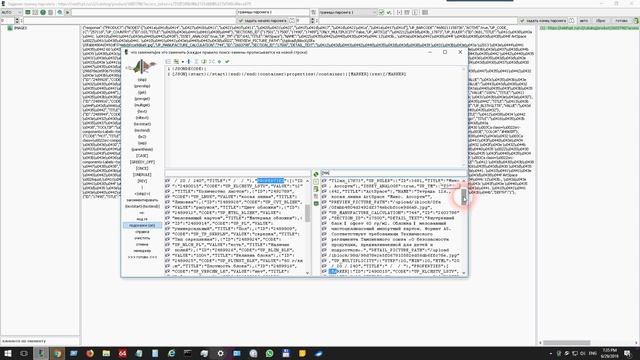
Task: Open 'справка' help from the dialog list
Action: (x=142, y=232)
